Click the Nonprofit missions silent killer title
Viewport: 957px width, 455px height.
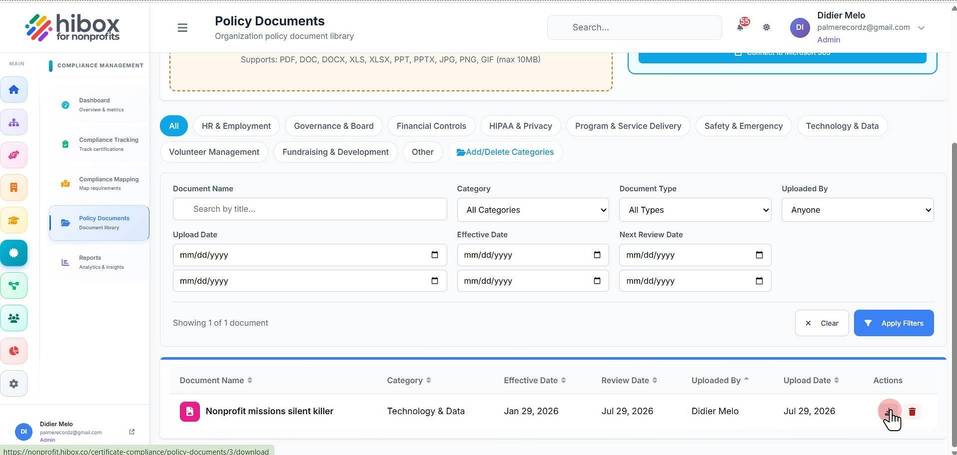269,411
